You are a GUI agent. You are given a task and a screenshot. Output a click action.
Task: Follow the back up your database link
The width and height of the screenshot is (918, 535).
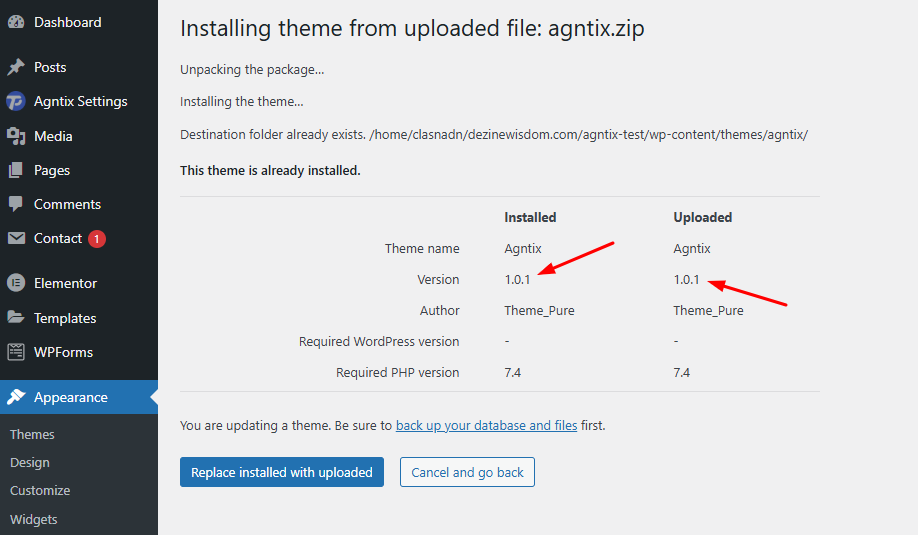pyautogui.click(x=487, y=426)
